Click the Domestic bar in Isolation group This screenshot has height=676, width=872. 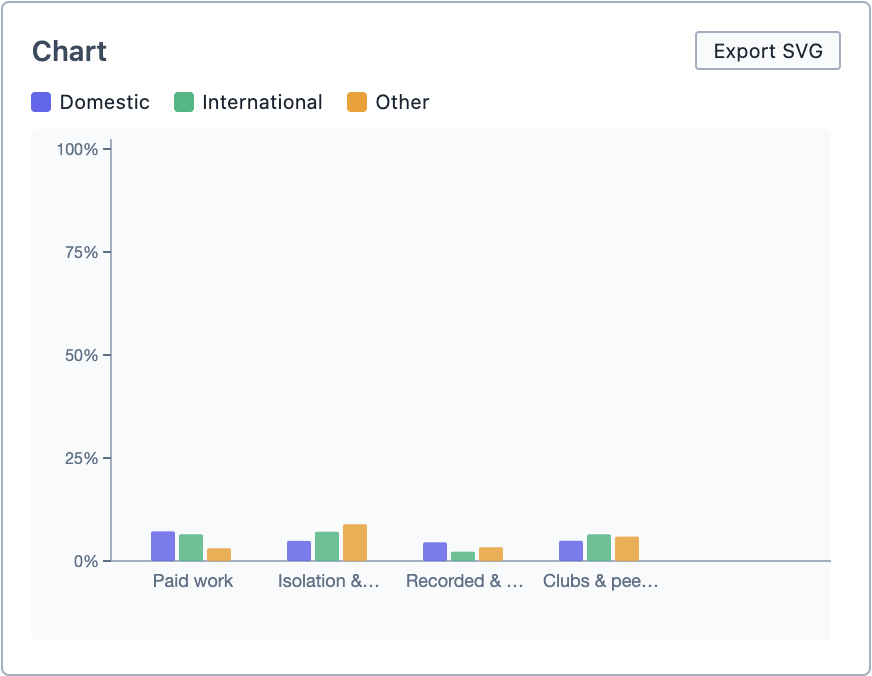point(299,551)
